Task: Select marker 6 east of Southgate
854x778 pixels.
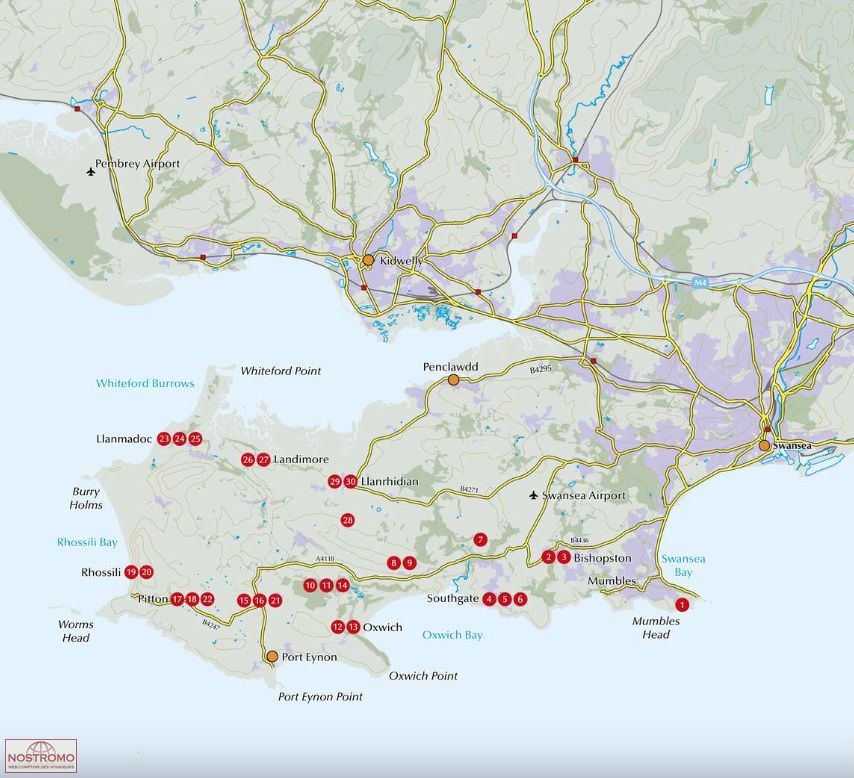Action: click(520, 599)
